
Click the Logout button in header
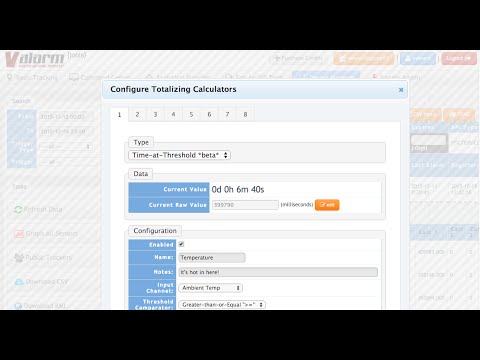click(459, 58)
